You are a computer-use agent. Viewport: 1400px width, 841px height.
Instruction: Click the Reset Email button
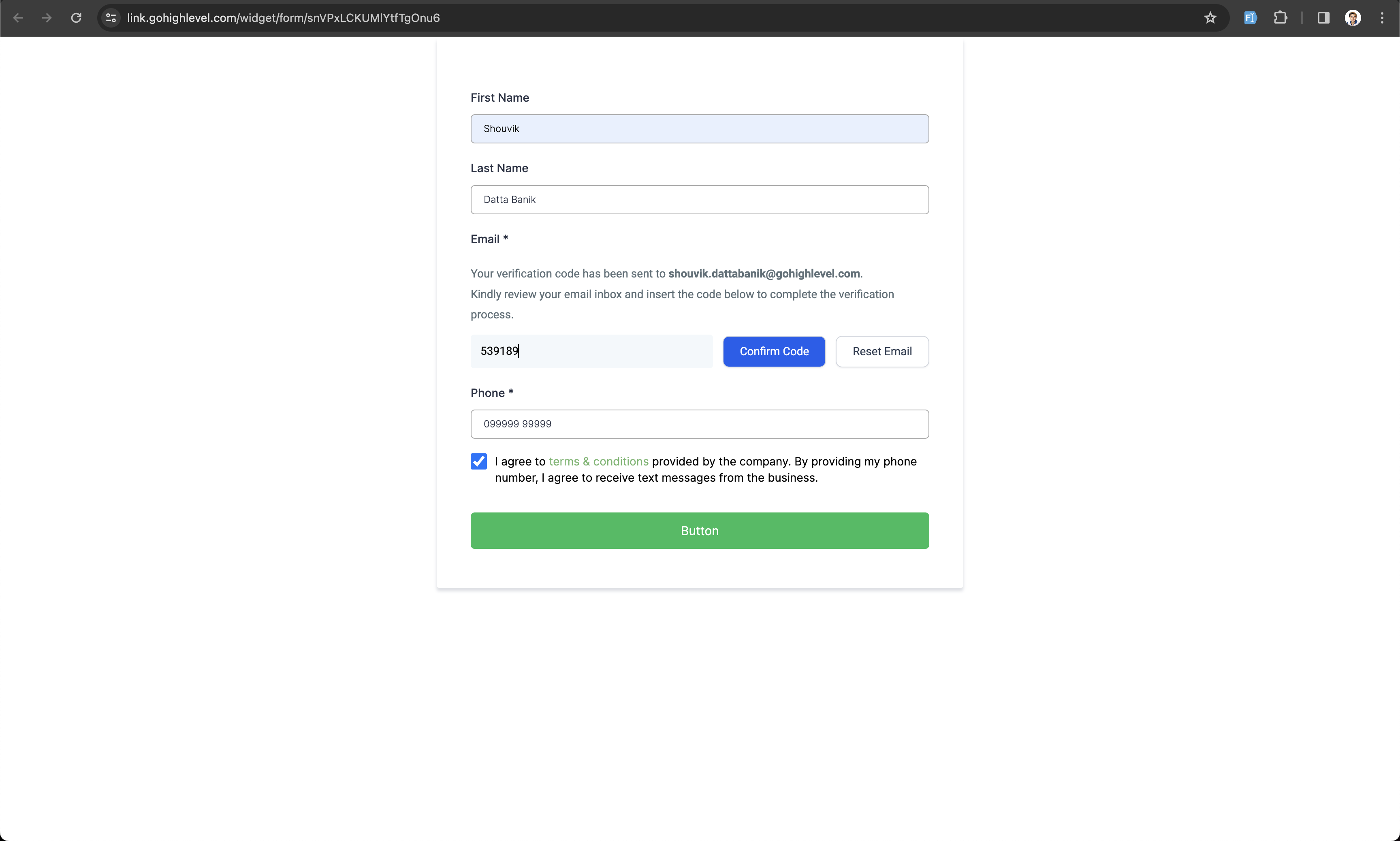881,351
